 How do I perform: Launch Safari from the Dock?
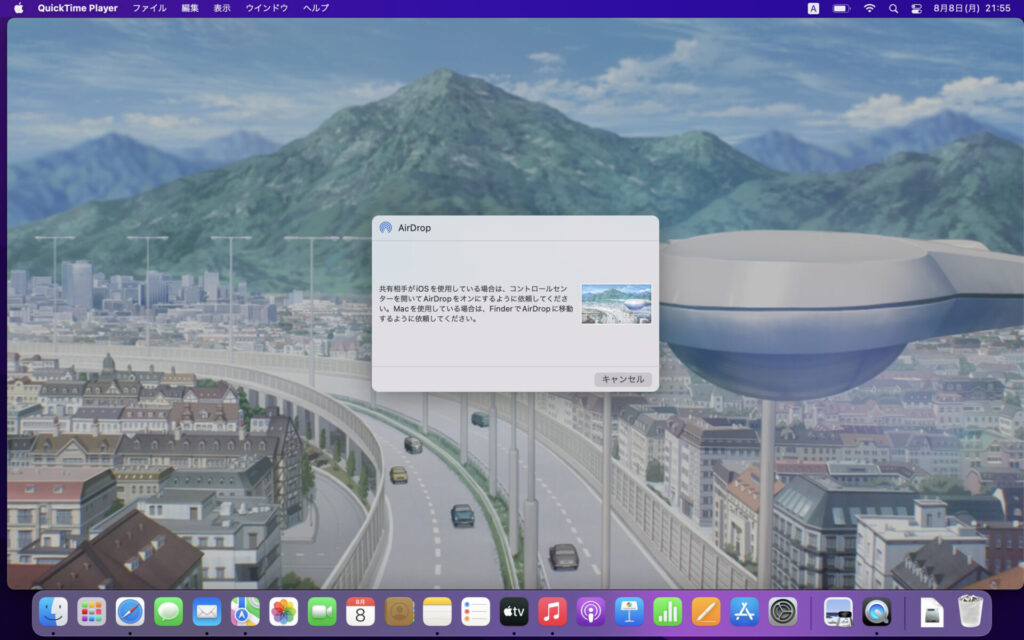tap(130, 612)
